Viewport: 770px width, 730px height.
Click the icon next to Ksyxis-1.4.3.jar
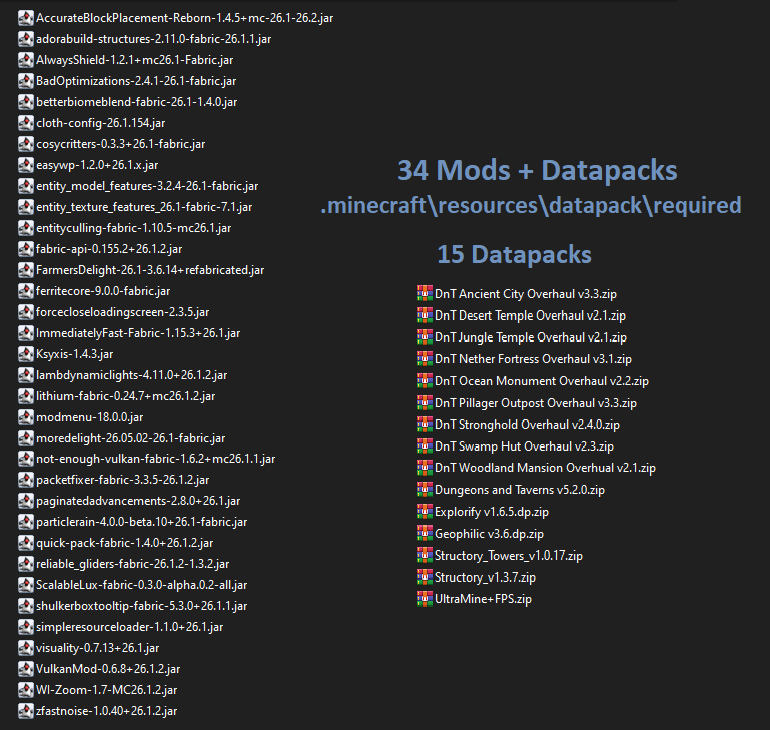(x=26, y=354)
